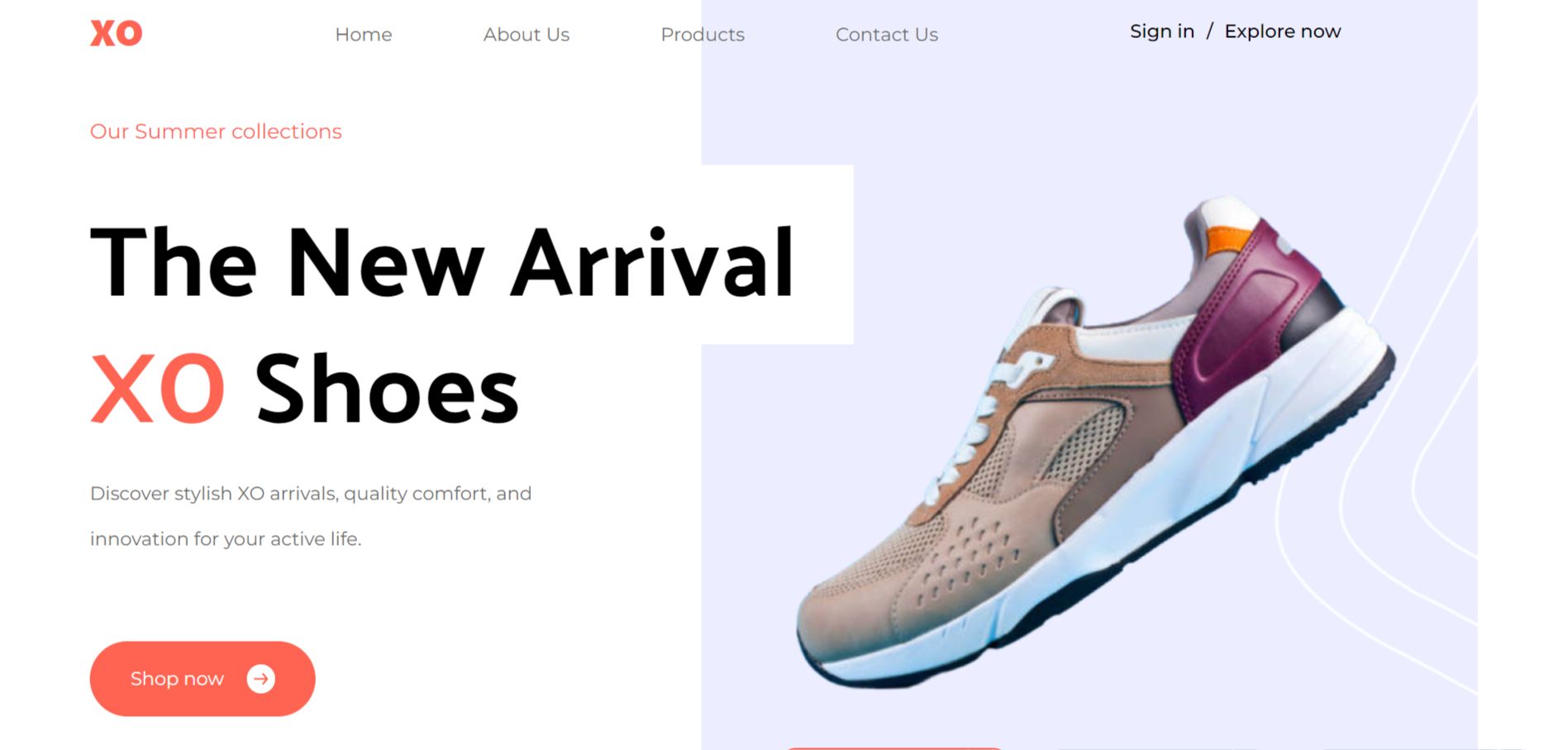
Task: Select the Our Summer collections tagline
Action: [216, 131]
